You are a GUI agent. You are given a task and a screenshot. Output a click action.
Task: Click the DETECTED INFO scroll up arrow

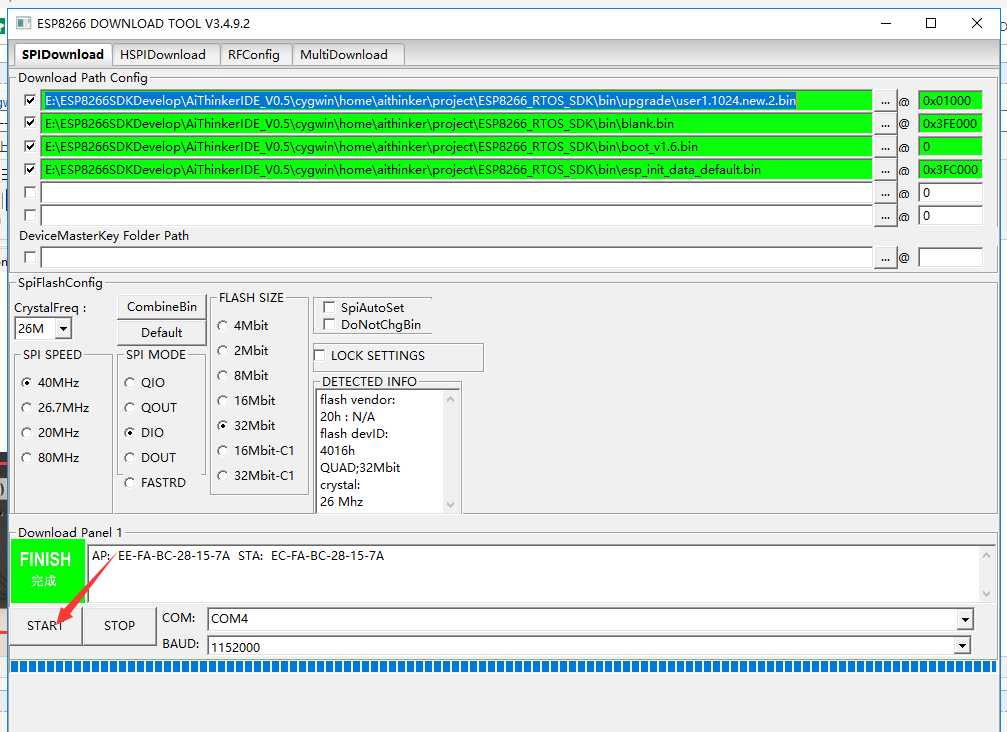pyautogui.click(x=450, y=399)
